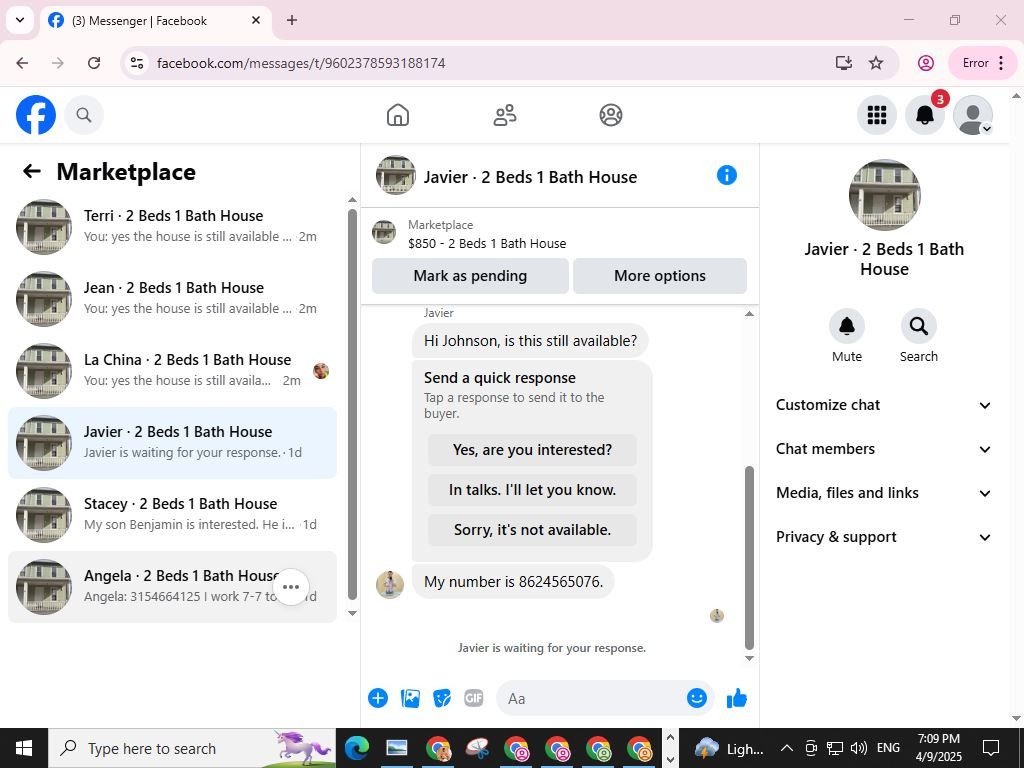The image size is (1024, 768).
Task: Click the conversation list scrollbar
Action: [353, 404]
